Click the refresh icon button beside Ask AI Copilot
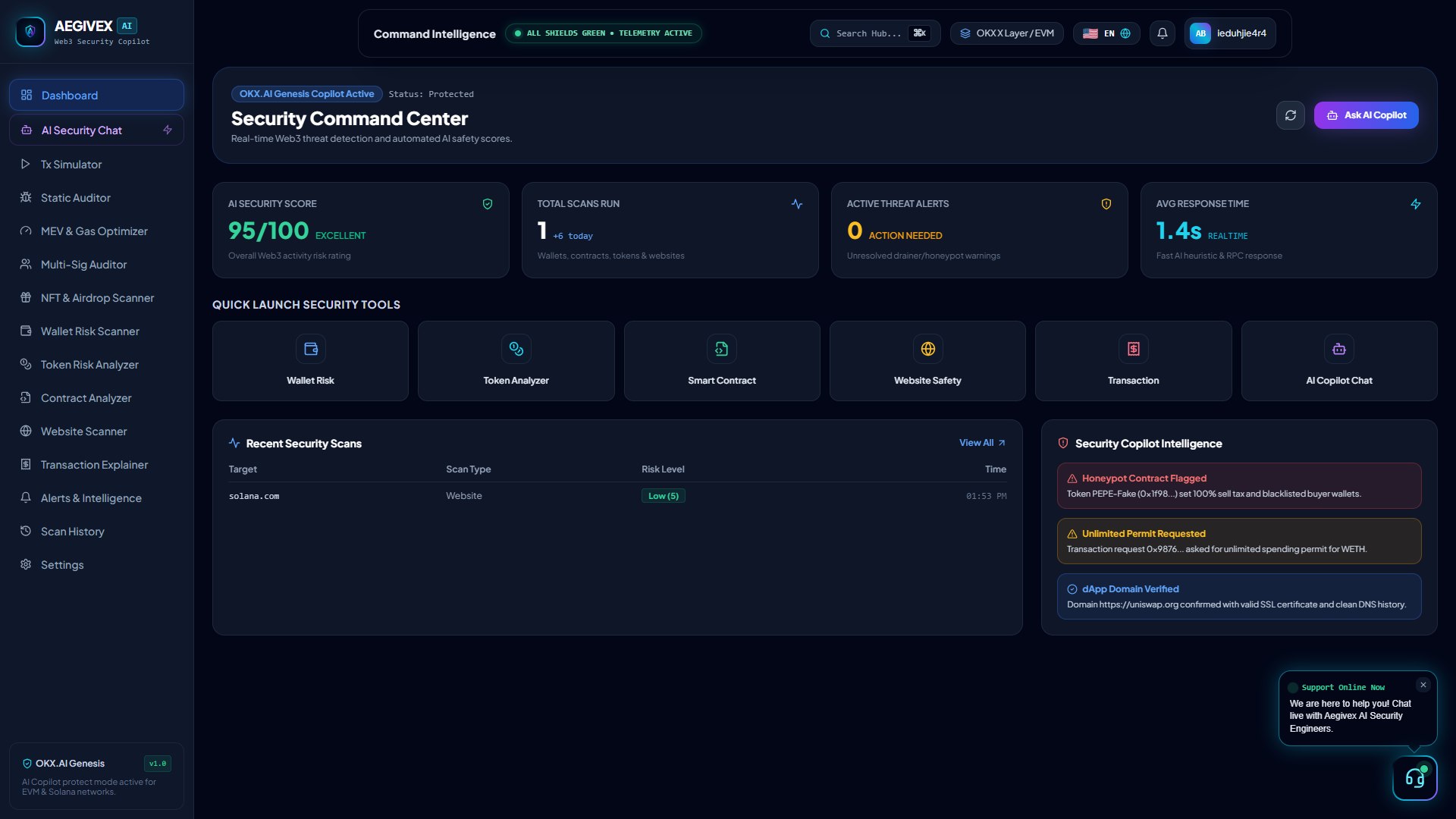The height and width of the screenshot is (819, 1456). [x=1290, y=115]
